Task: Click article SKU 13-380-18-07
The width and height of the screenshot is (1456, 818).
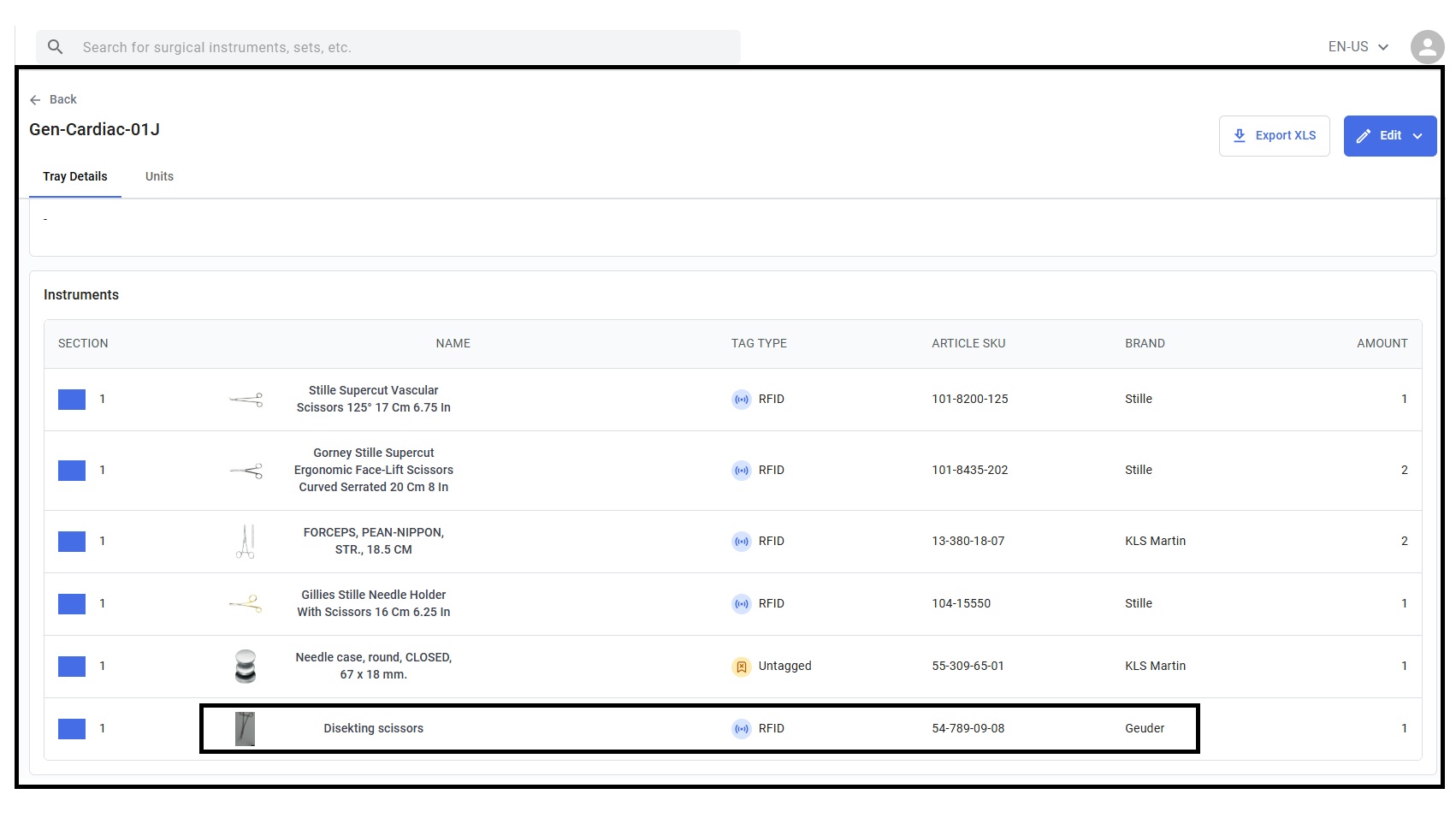Action: coord(968,541)
